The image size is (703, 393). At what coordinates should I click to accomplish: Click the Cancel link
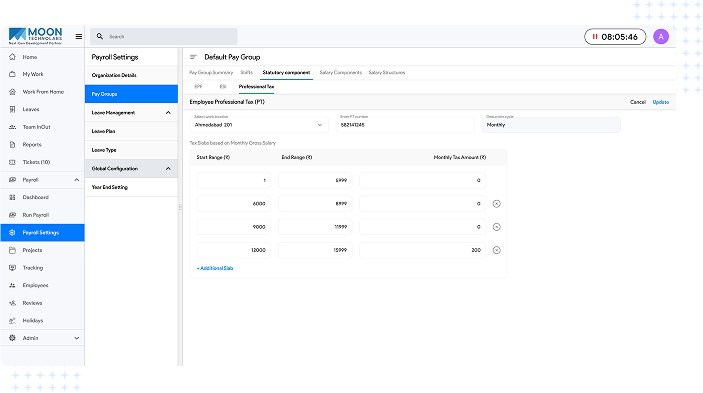tap(638, 102)
